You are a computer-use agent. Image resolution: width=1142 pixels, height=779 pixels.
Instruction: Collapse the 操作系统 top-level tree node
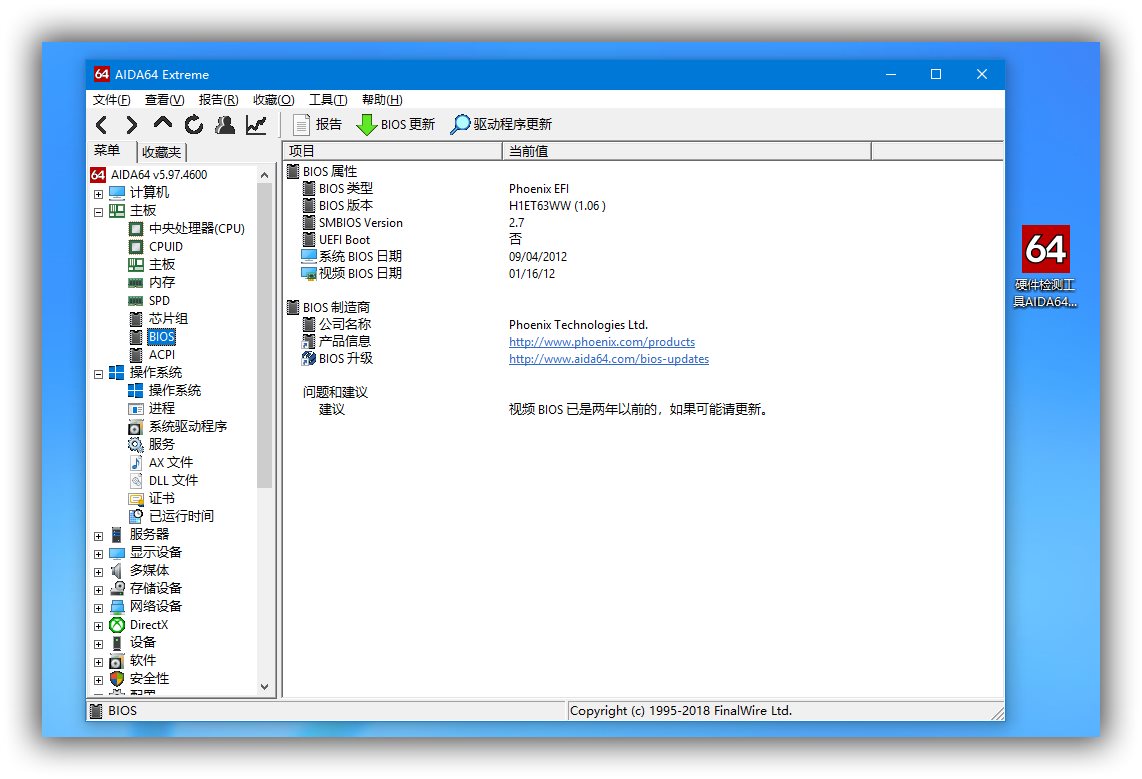98,374
